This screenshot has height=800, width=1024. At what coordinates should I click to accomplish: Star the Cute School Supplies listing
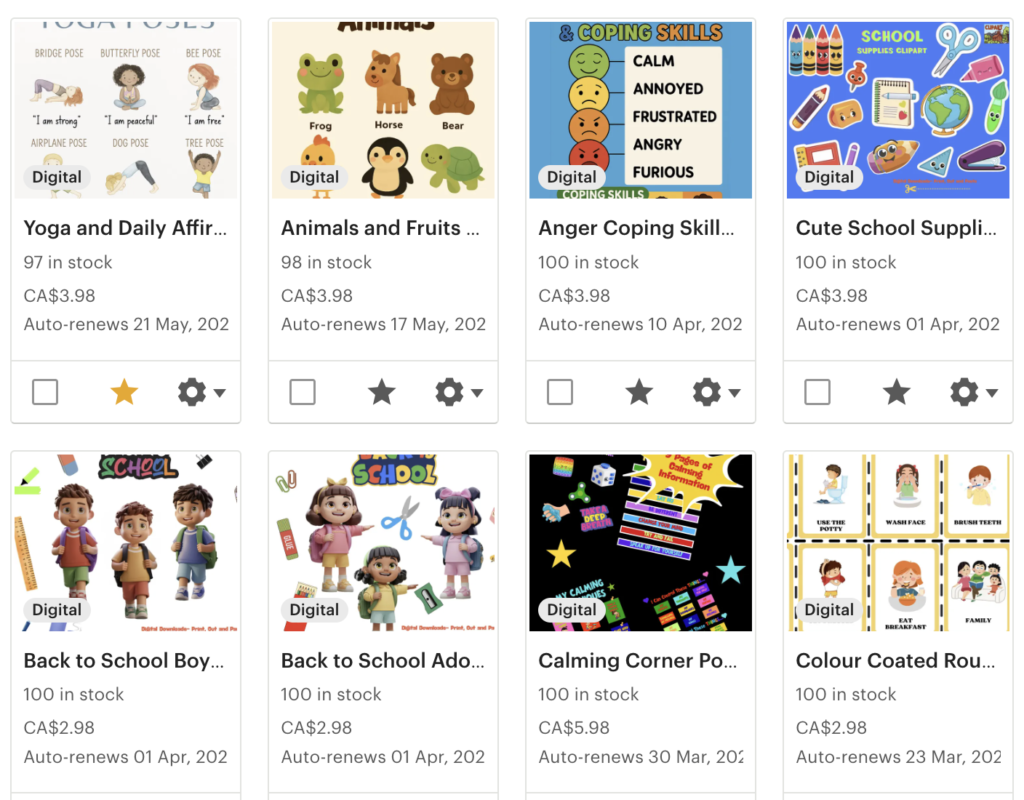896,392
